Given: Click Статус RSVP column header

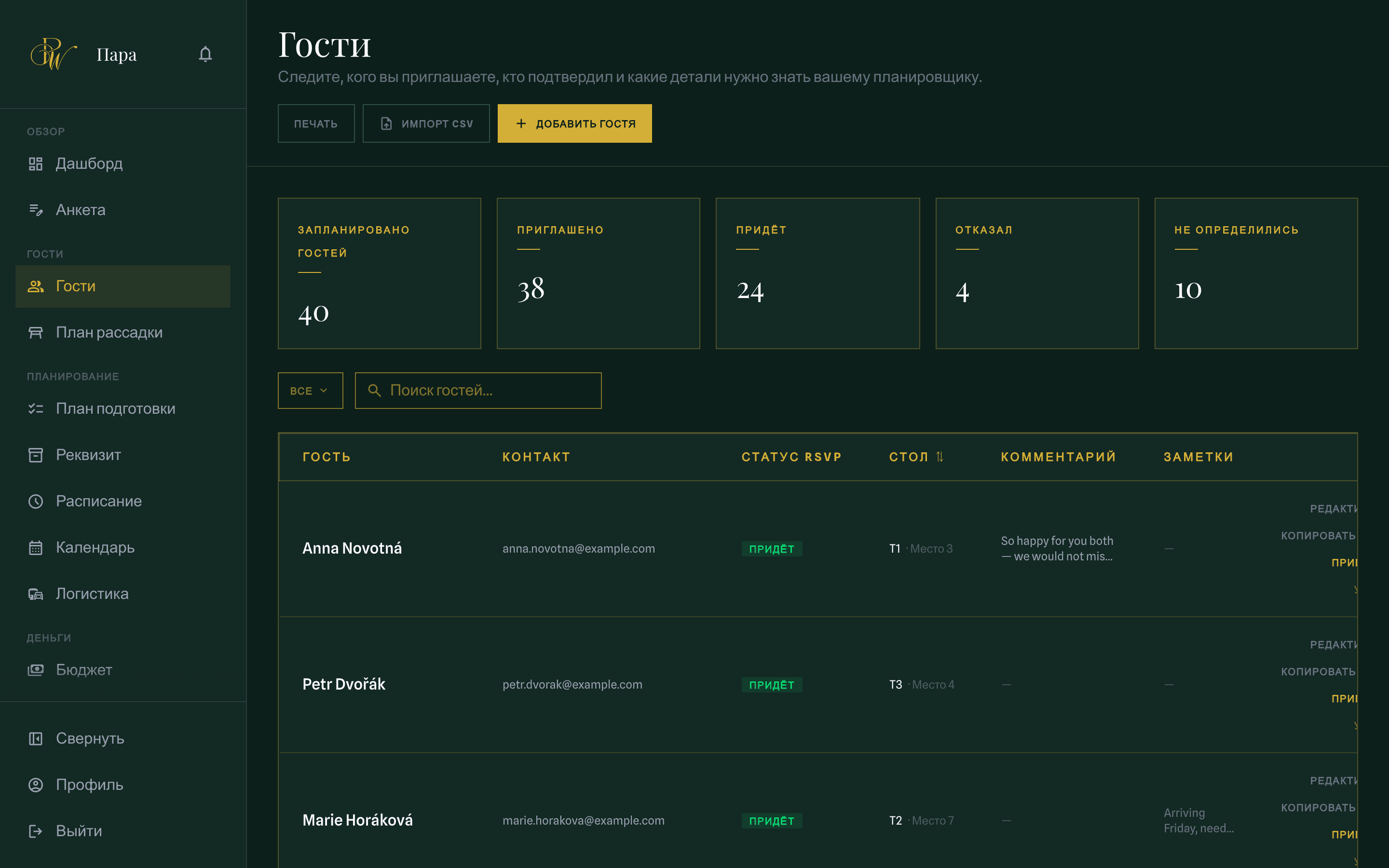Looking at the screenshot, I should (x=791, y=457).
